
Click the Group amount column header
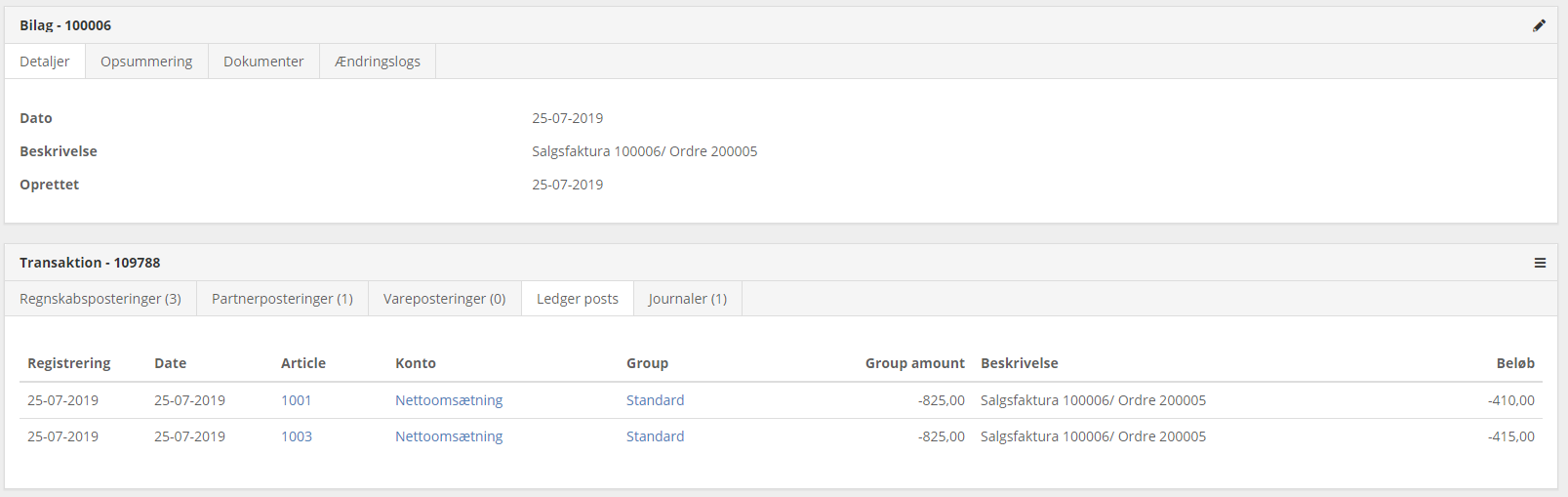coord(914,363)
